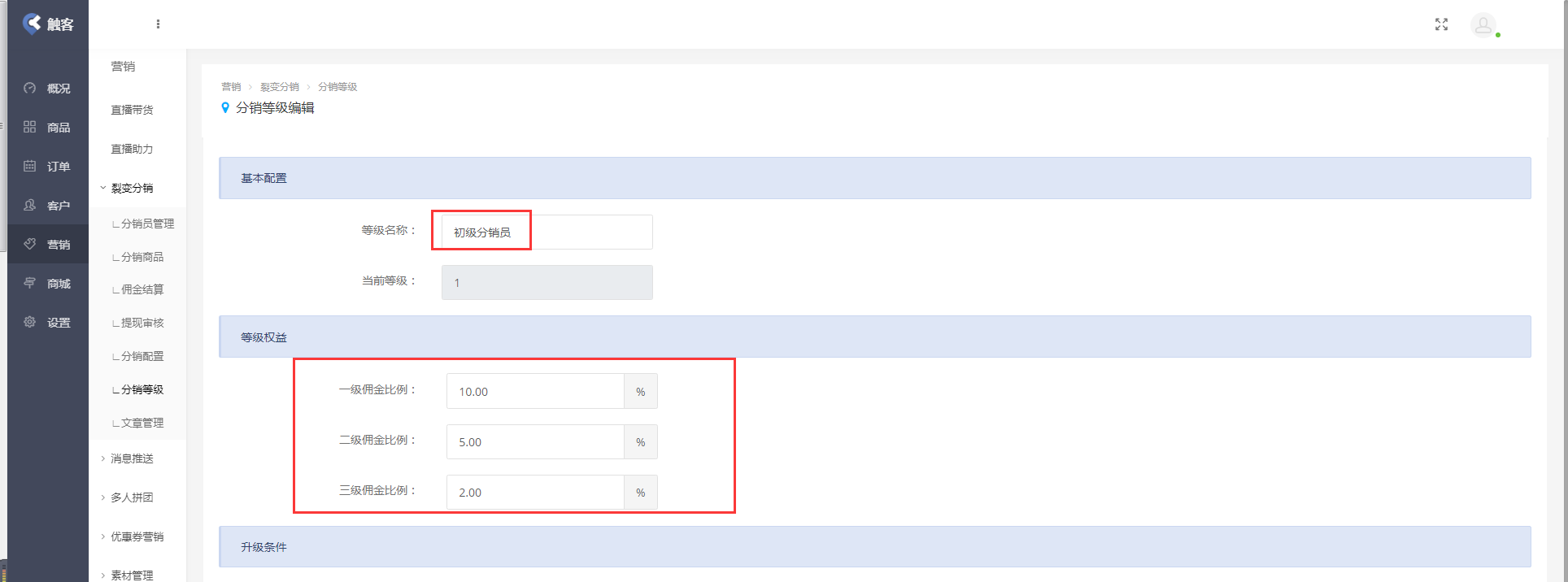Click the vertical three-dot menu icon

coord(158,24)
